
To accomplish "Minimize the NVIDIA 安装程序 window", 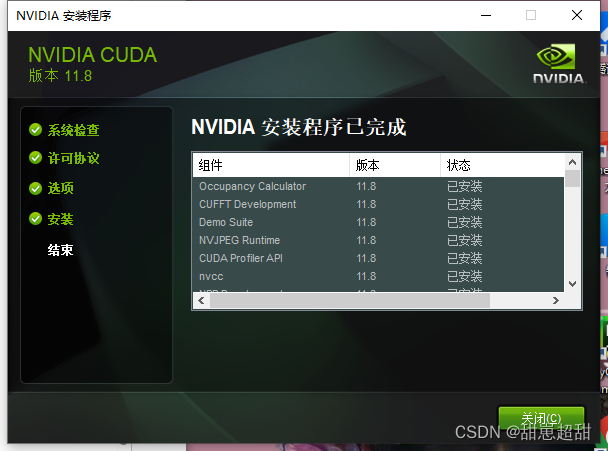I will [486, 16].
